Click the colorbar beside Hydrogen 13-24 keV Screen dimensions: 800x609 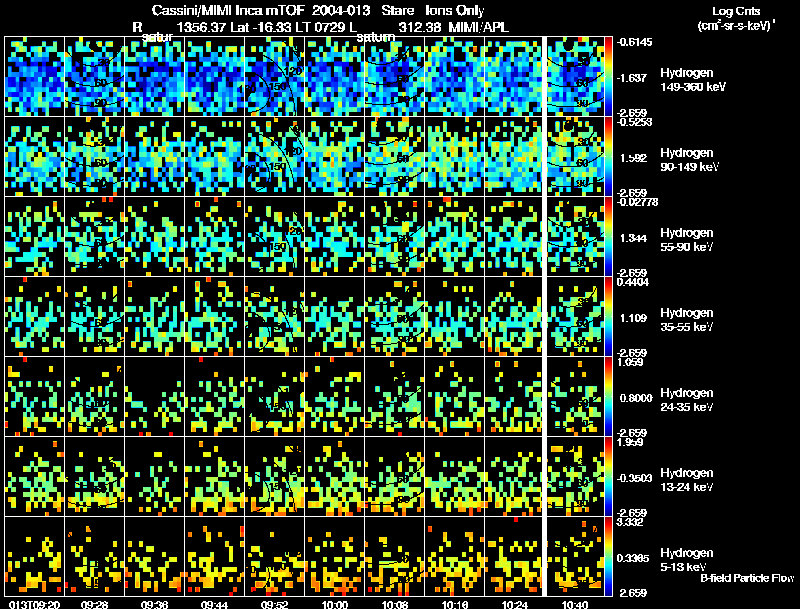click(x=608, y=476)
